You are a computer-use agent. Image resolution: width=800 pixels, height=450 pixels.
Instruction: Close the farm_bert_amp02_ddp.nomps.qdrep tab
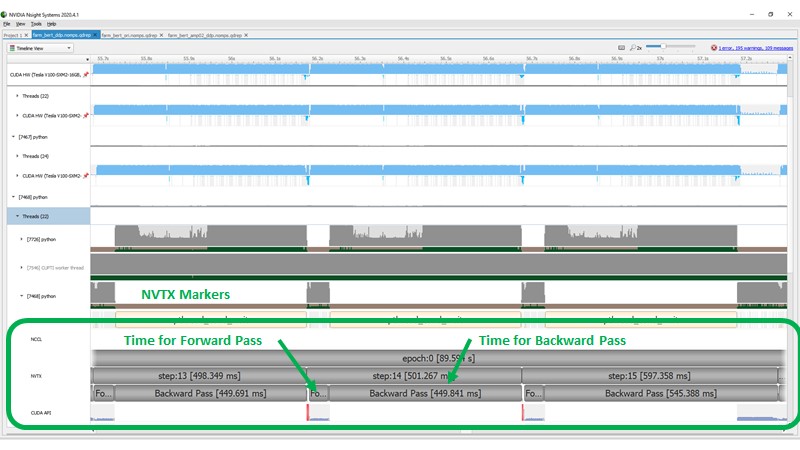coord(246,35)
